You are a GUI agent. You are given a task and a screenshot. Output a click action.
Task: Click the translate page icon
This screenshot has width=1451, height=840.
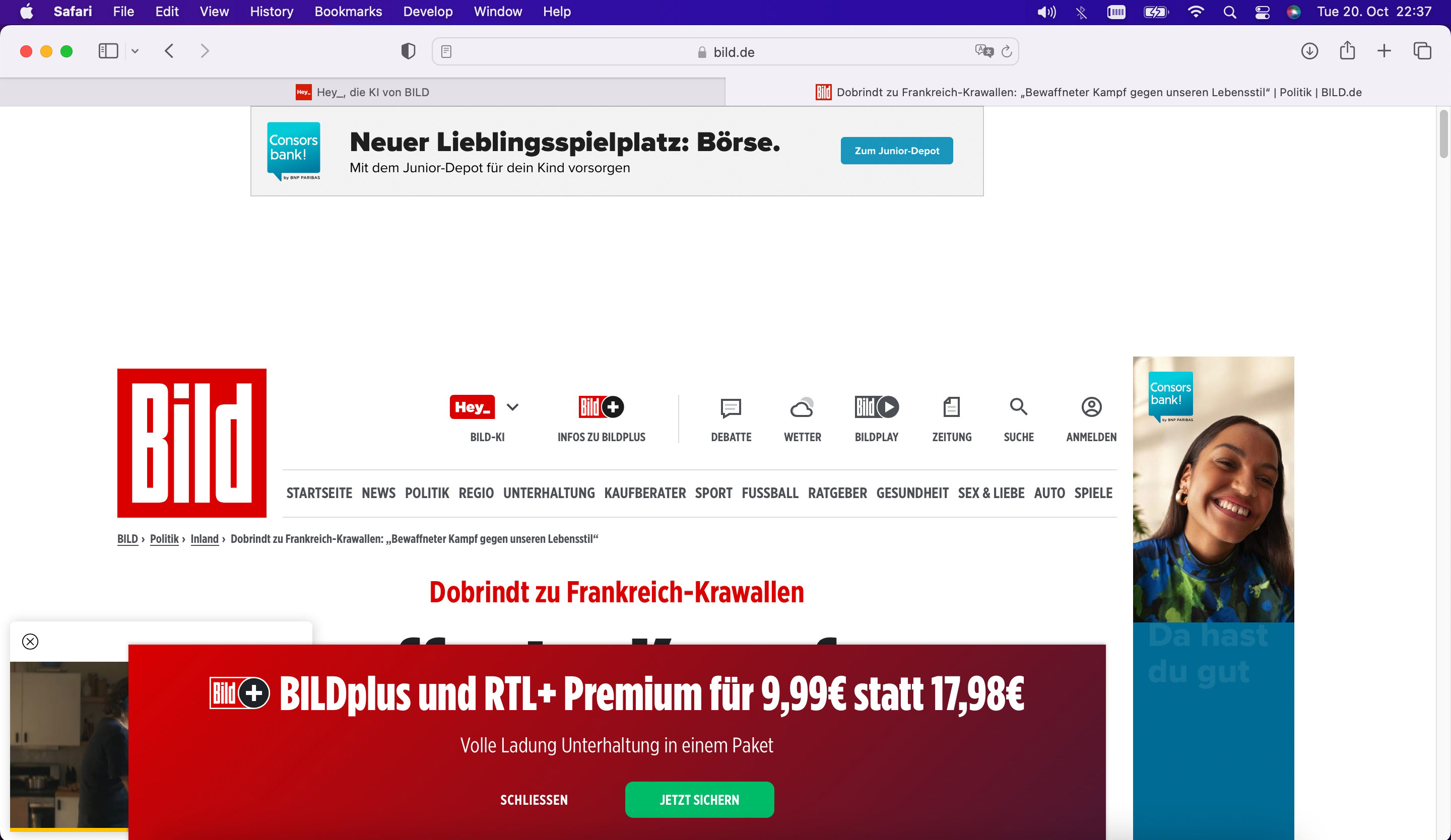pos(984,51)
